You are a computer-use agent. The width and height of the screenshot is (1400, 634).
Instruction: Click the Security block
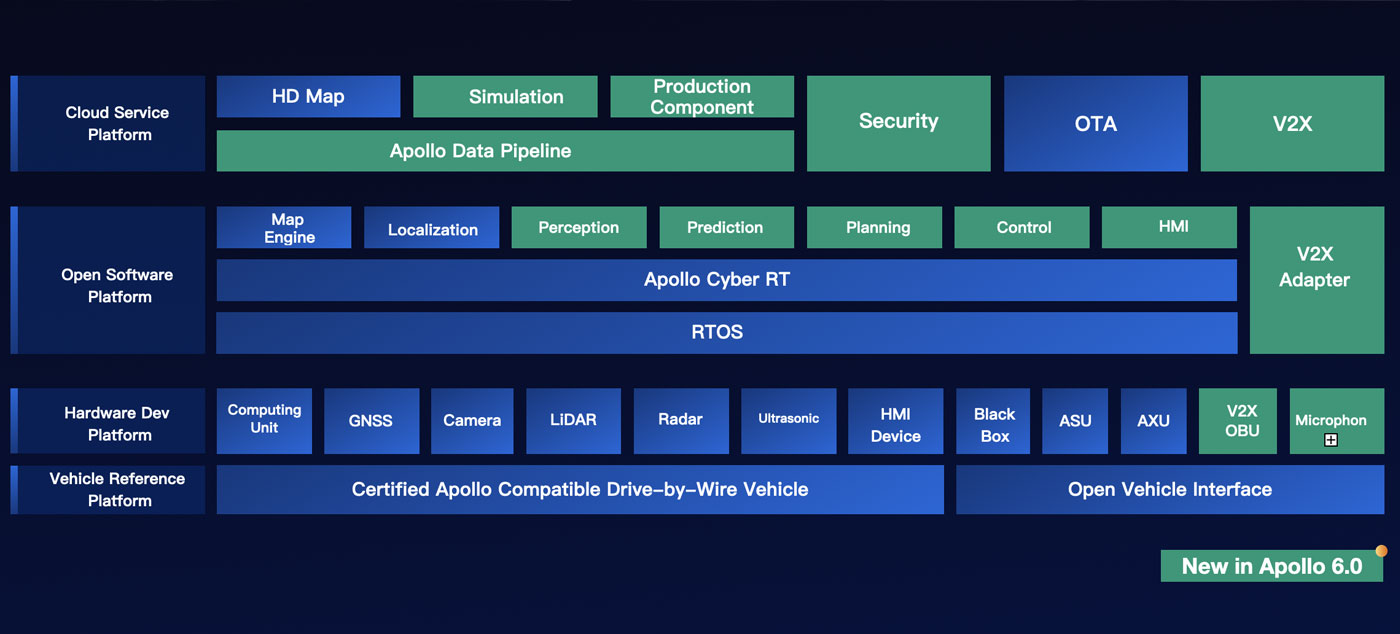(x=899, y=123)
